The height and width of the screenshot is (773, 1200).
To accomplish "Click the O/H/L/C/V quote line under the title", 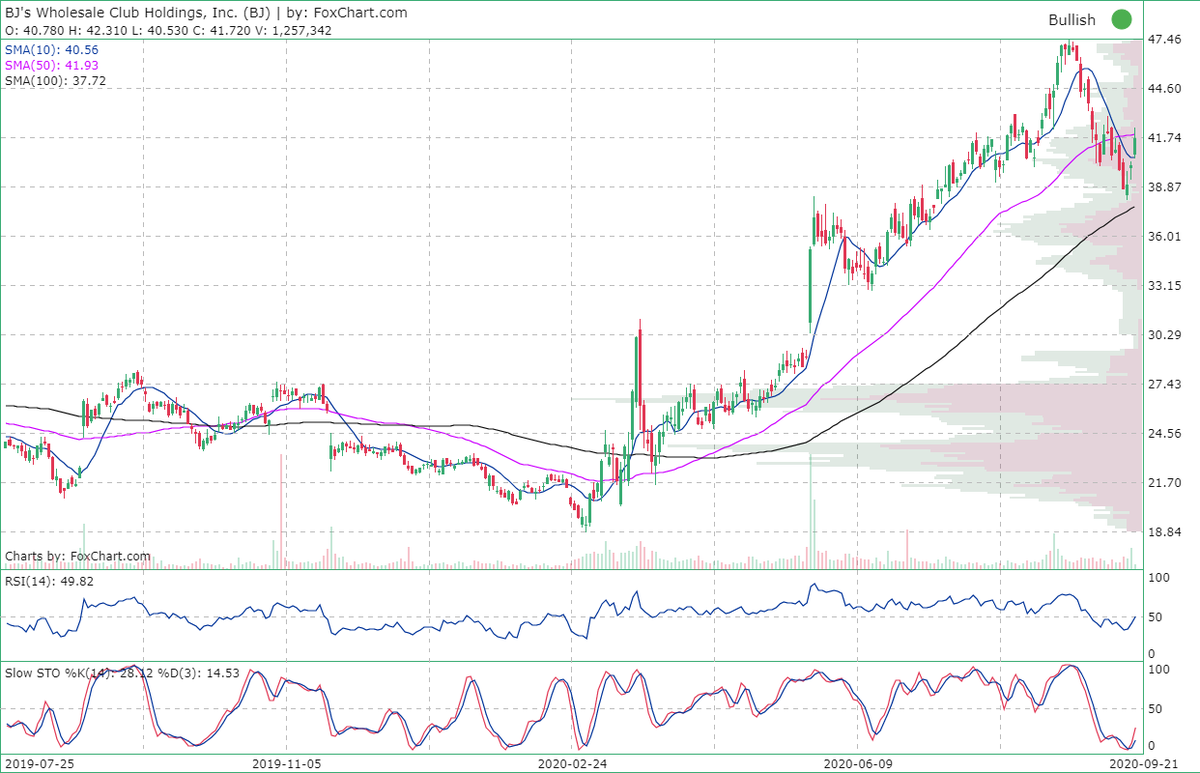I will 168,31.
